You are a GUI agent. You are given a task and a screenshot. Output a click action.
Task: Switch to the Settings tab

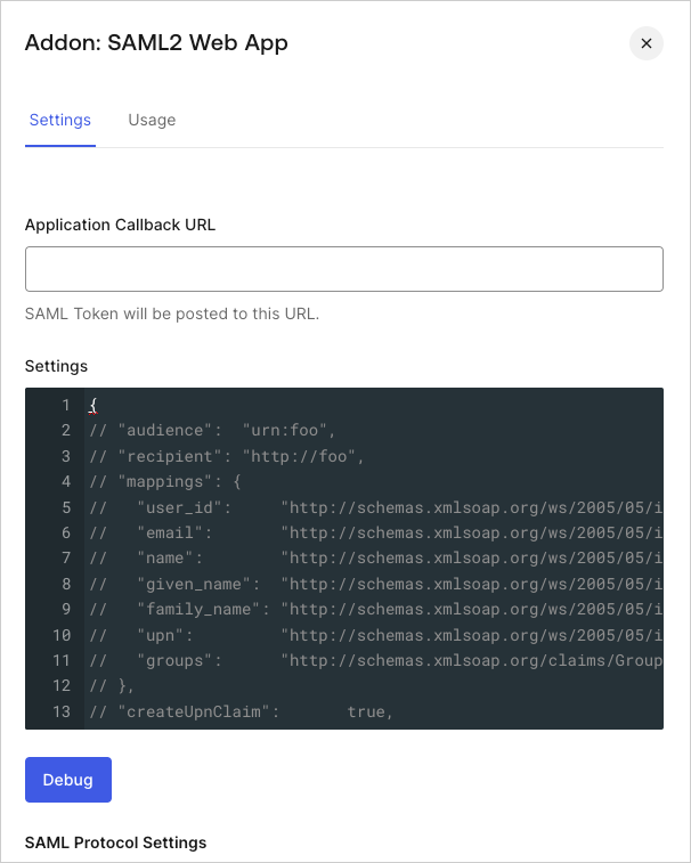60,120
